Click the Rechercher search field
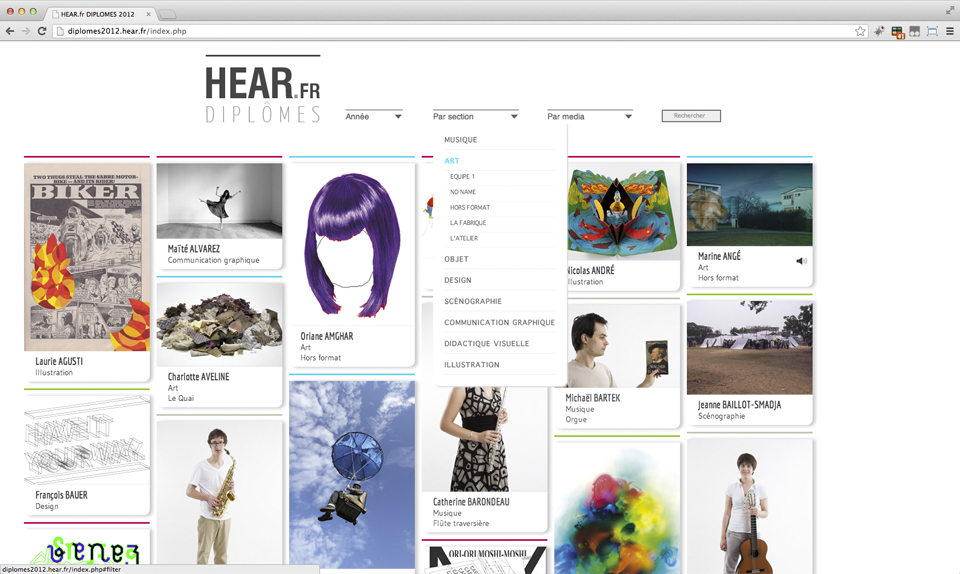 [x=691, y=116]
